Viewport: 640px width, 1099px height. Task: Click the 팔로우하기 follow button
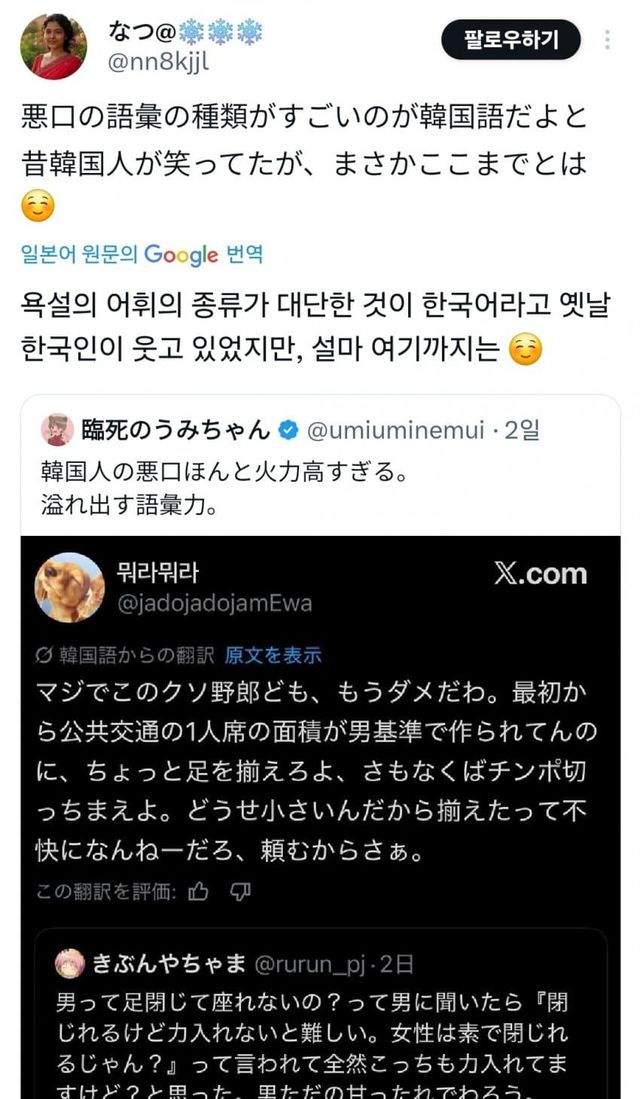[x=510, y=40]
